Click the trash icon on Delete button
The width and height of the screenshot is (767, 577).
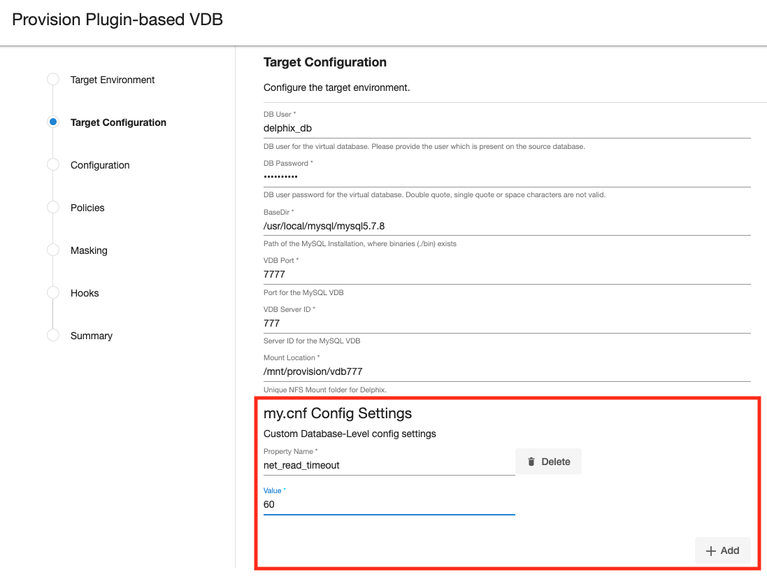coord(531,462)
